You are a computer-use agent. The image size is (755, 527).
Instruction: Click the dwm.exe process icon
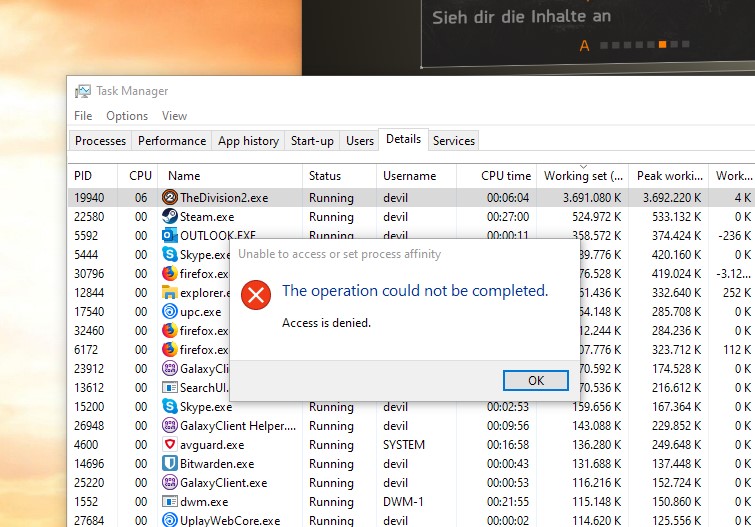pyautogui.click(x=169, y=501)
